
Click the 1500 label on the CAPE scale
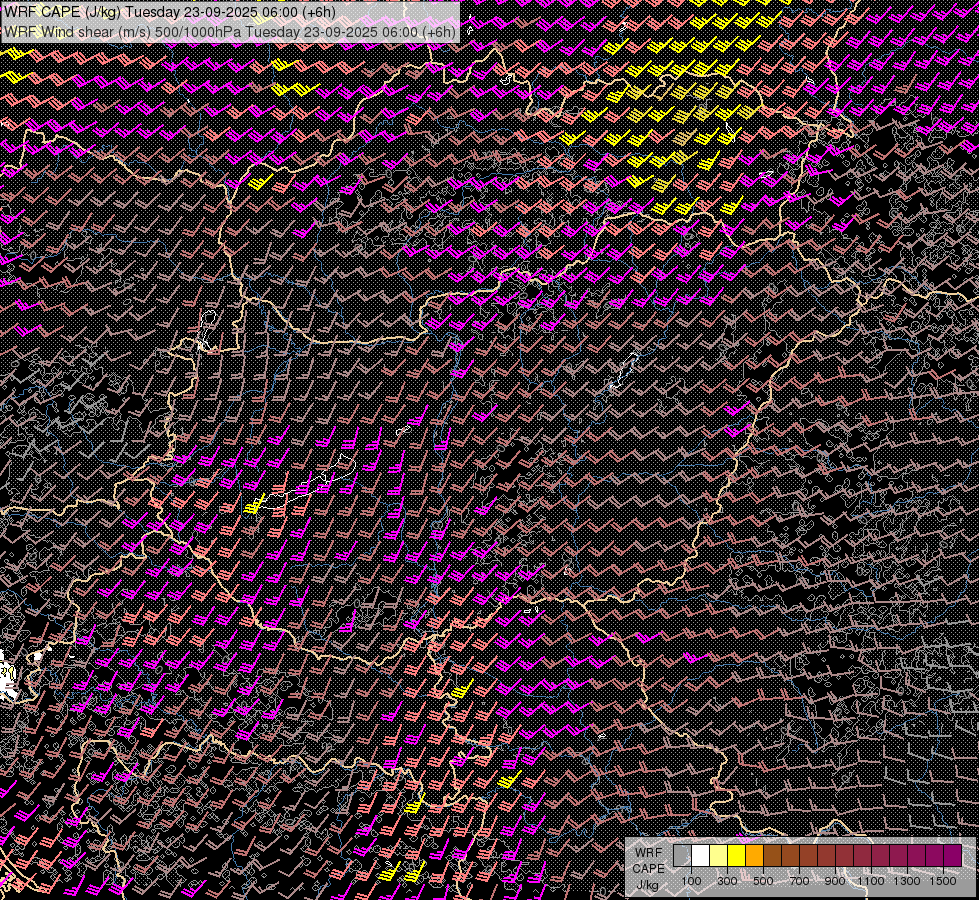tap(942, 881)
